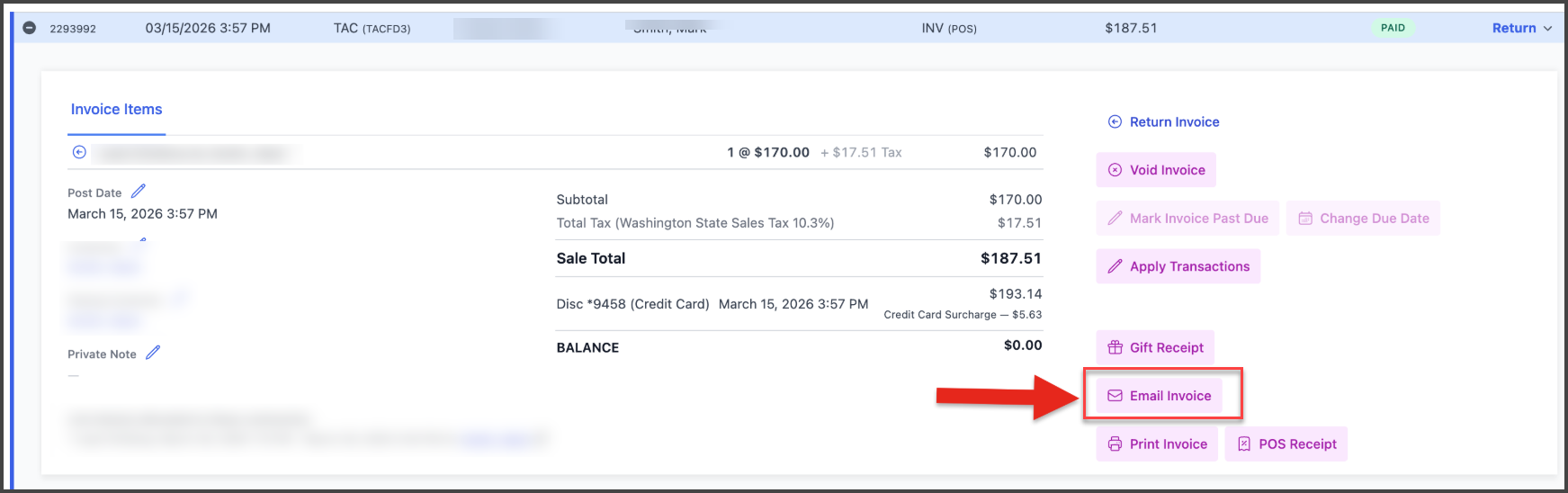Send invoice via Email Invoice button
This screenshot has width=1568, height=493.
[x=1160, y=396]
